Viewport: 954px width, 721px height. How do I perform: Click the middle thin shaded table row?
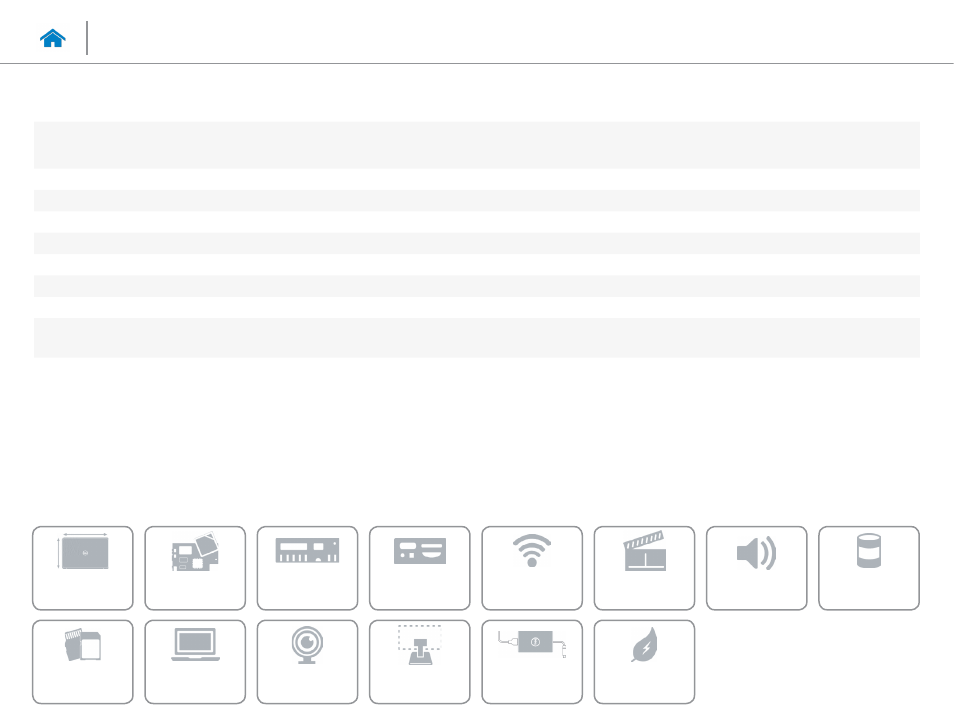point(476,243)
